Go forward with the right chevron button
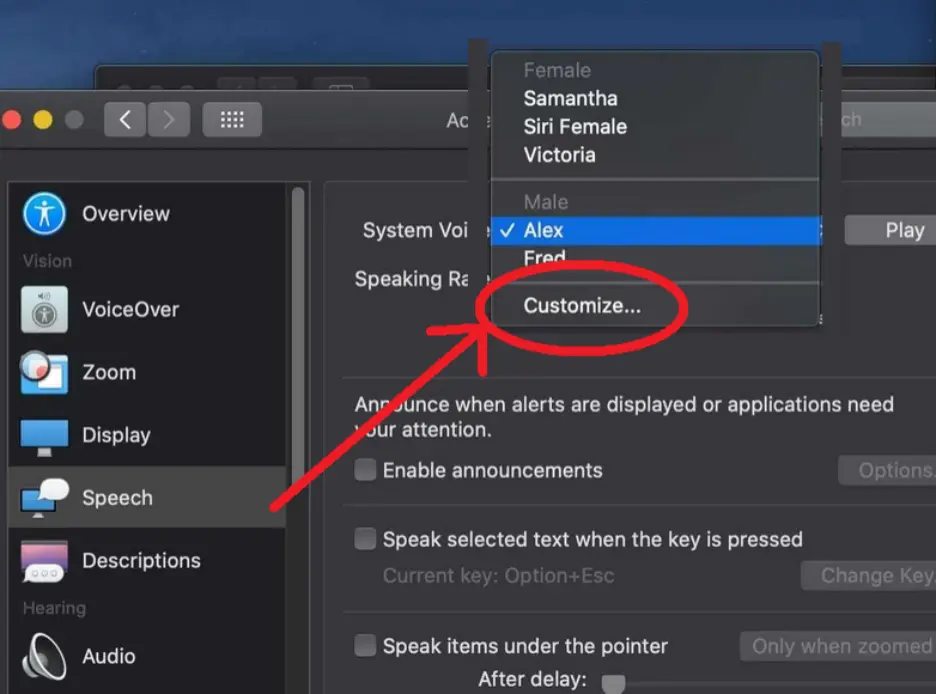Image resolution: width=936 pixels, height=694 pixels. click(x=169, y=120)
